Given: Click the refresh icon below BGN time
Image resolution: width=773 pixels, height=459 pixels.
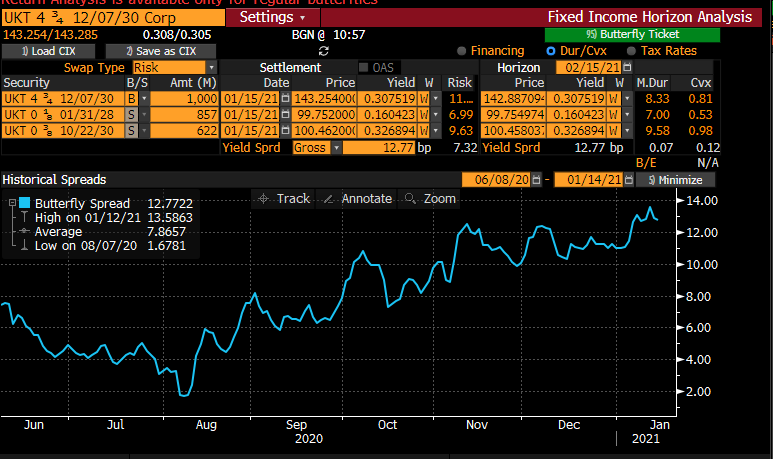Looking at the screenshot, I should (324, 51).
